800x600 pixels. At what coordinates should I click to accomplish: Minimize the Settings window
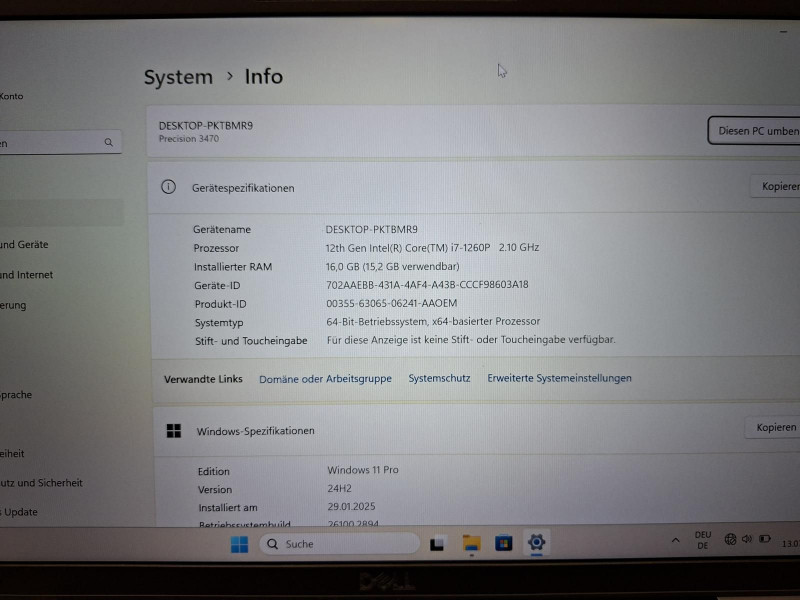point(783,32)
